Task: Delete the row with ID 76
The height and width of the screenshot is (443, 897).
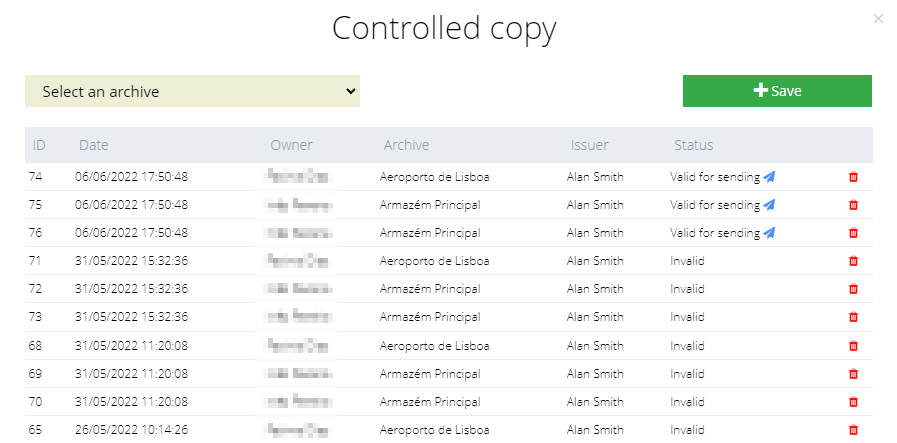Action: pos(853,232)
